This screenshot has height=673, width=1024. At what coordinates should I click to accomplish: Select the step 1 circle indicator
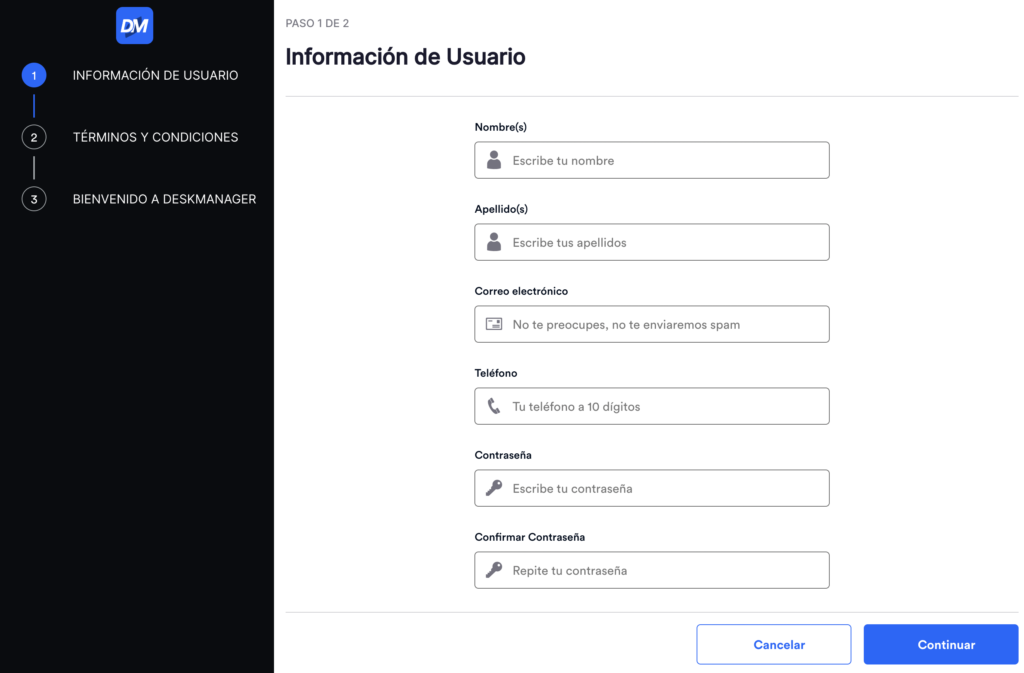point(33,75)
